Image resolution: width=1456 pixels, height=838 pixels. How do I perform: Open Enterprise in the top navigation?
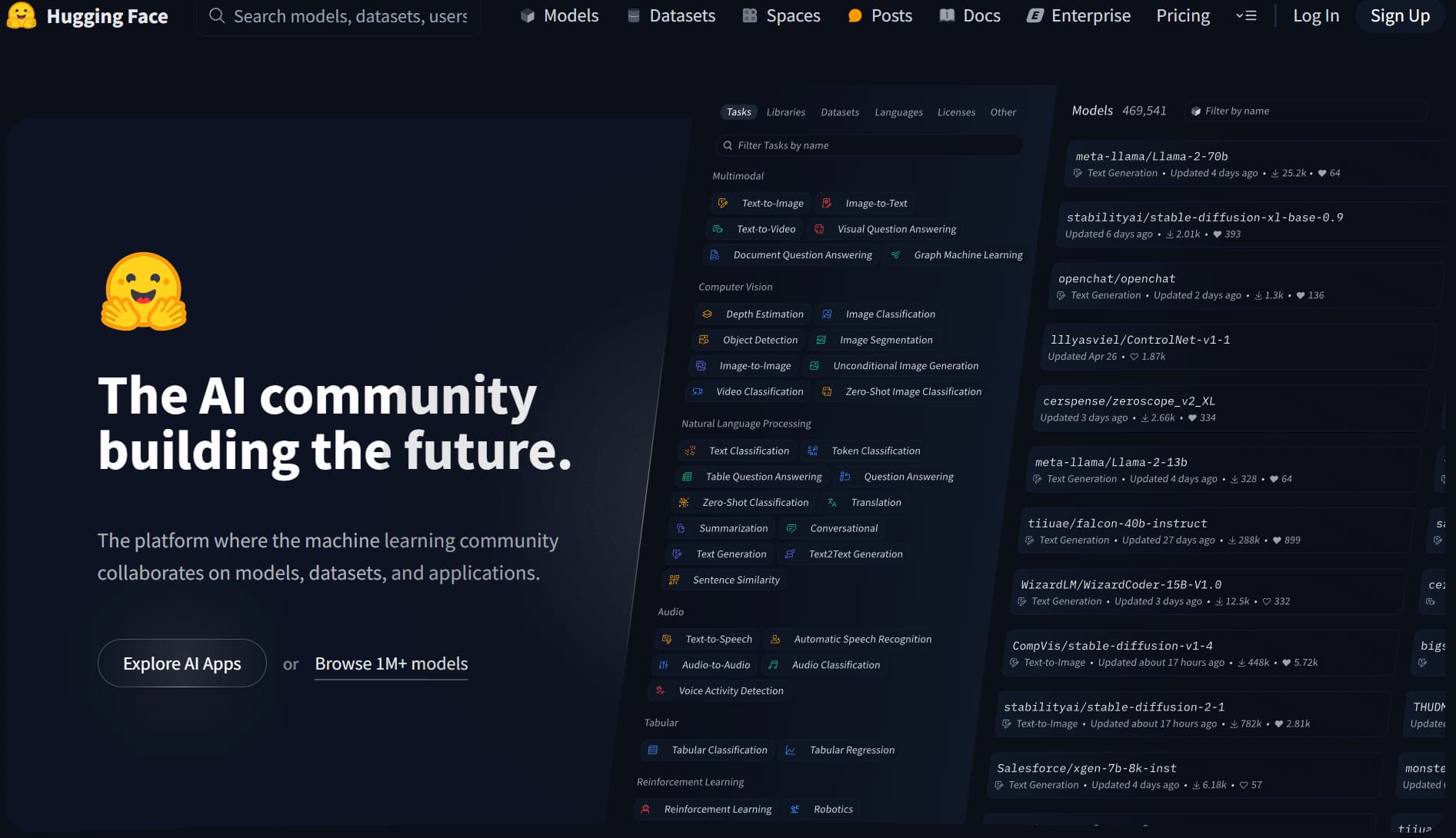pyautogui.click(x=1079, y=15)
